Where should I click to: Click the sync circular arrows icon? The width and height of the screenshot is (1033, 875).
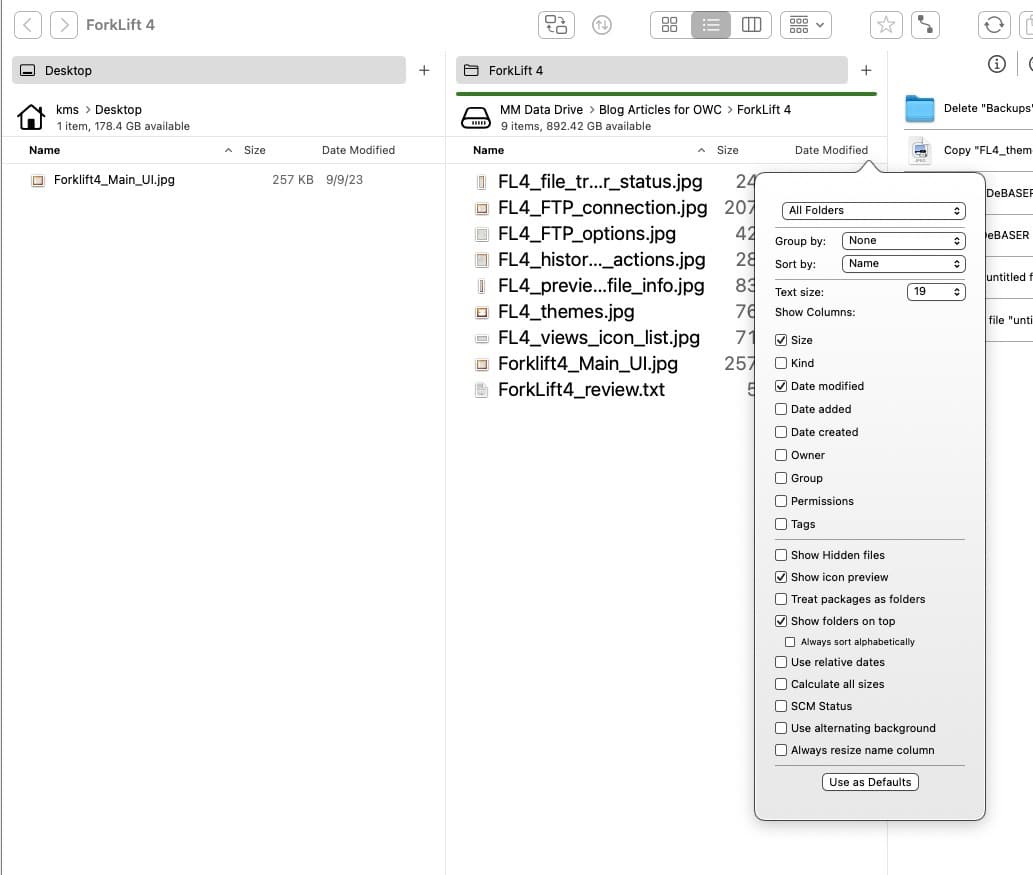pos(993,25)
